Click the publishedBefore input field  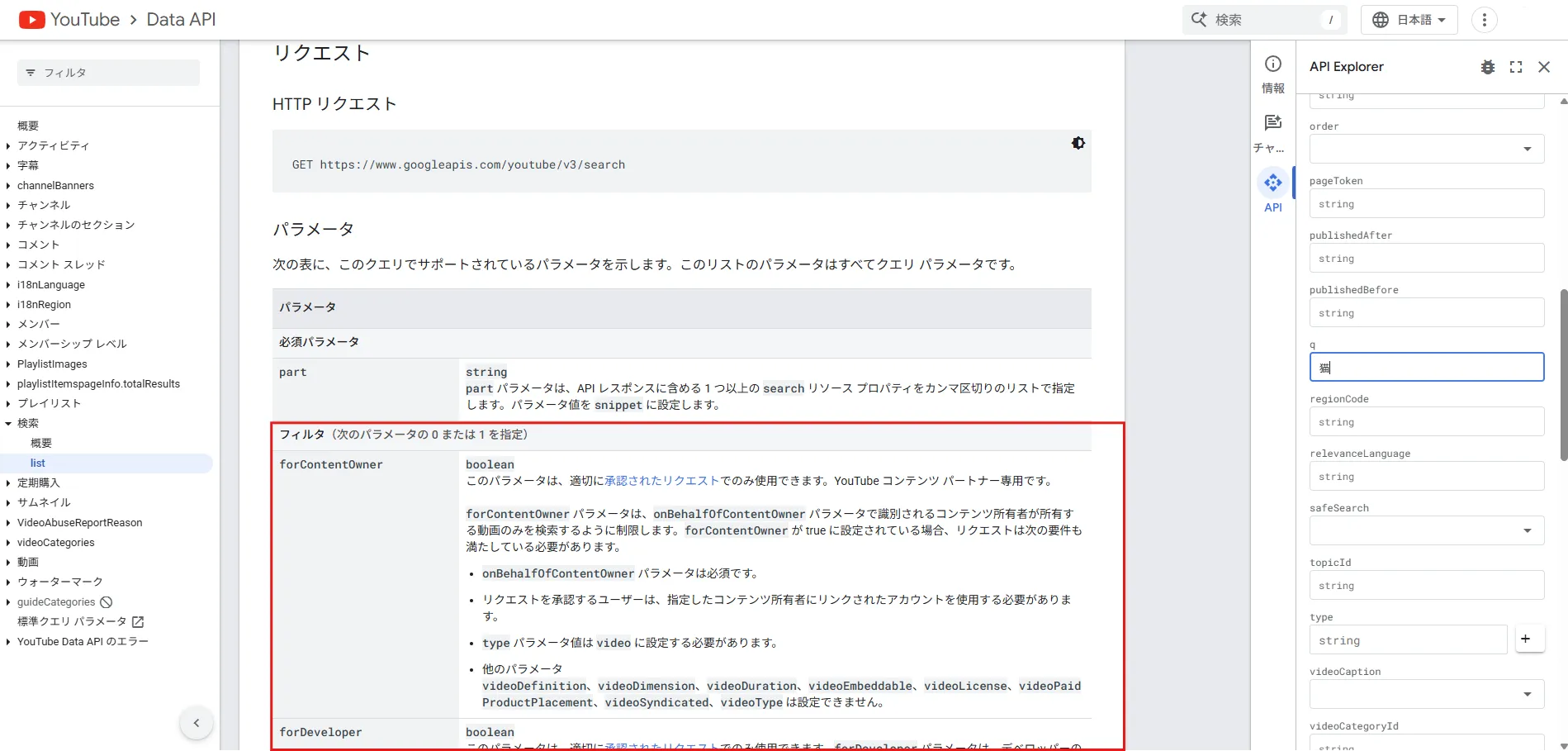[x=1427, y=312]
